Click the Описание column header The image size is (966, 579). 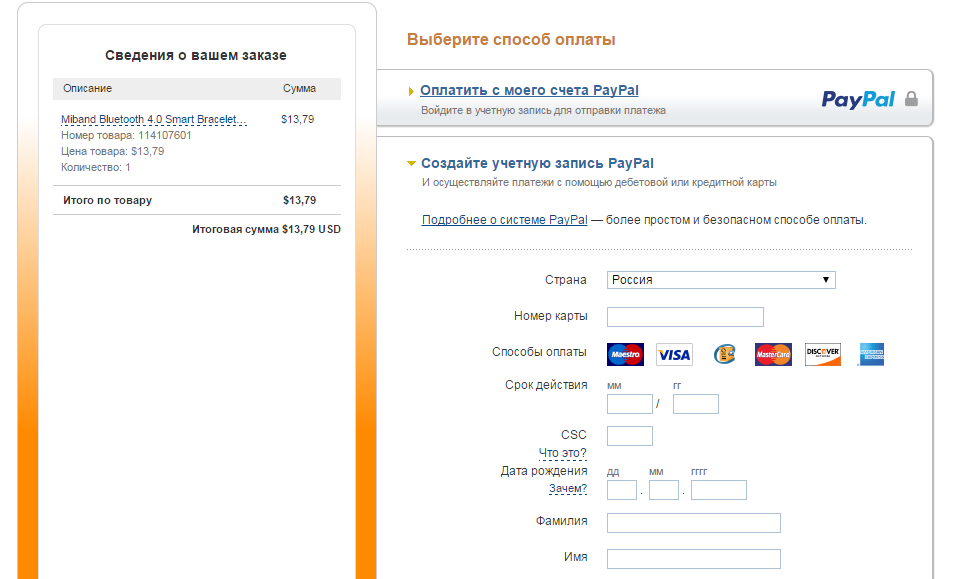87,88
